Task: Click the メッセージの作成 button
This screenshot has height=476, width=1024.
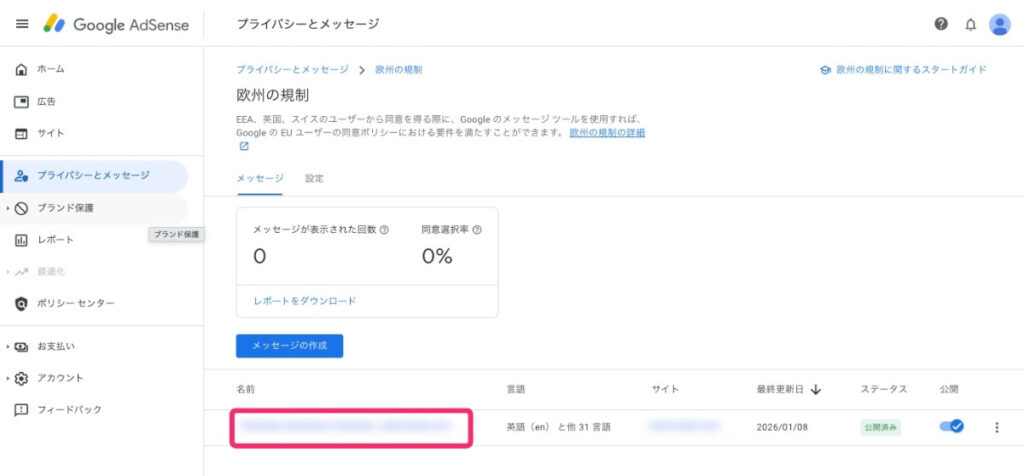Action: [x=289, y=346]
